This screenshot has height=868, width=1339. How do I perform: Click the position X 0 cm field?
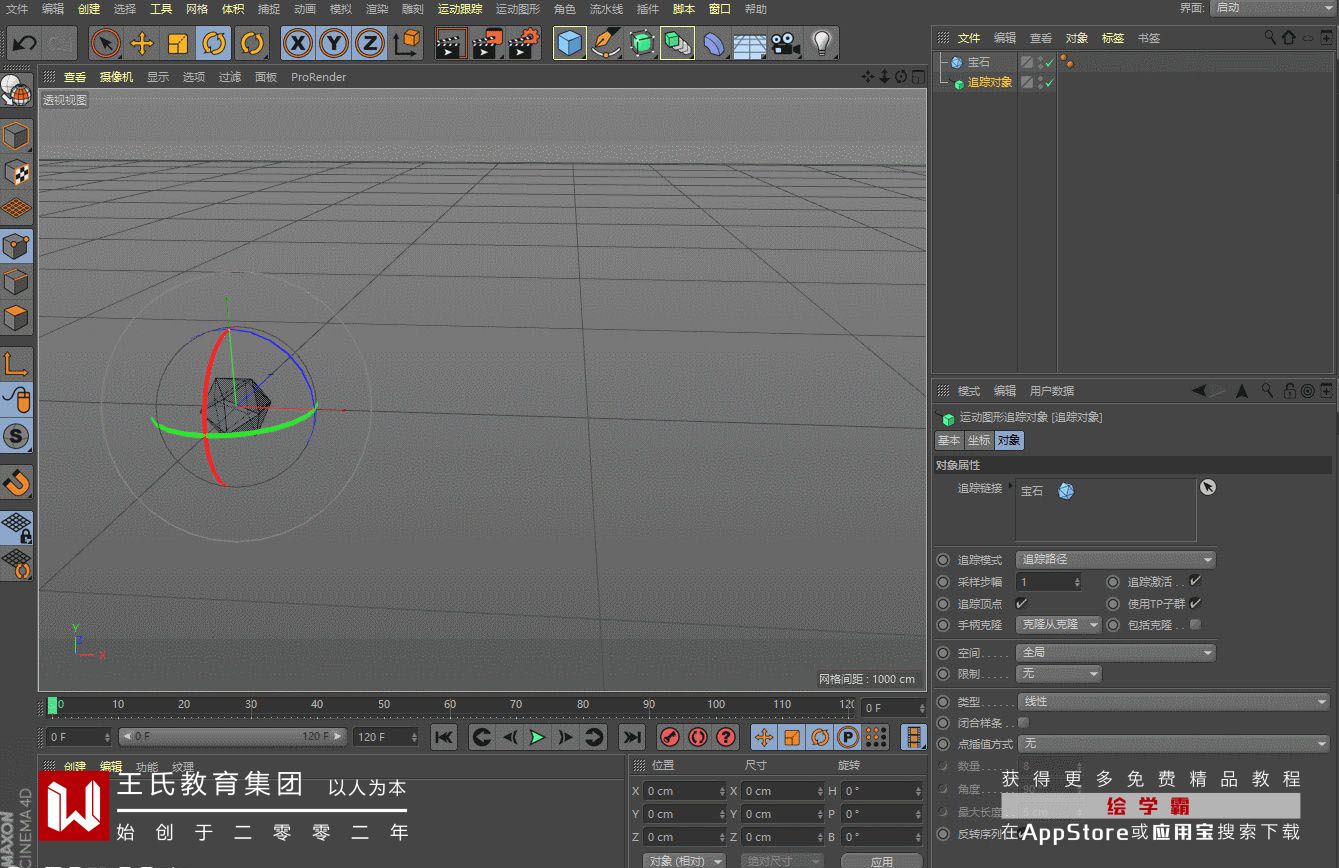(x=684, y=791)
